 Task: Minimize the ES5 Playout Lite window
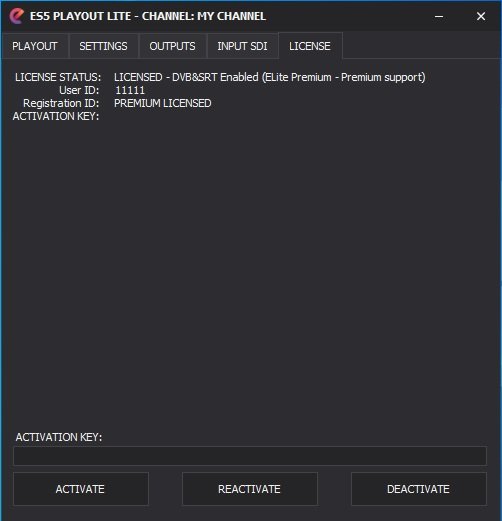439,16
